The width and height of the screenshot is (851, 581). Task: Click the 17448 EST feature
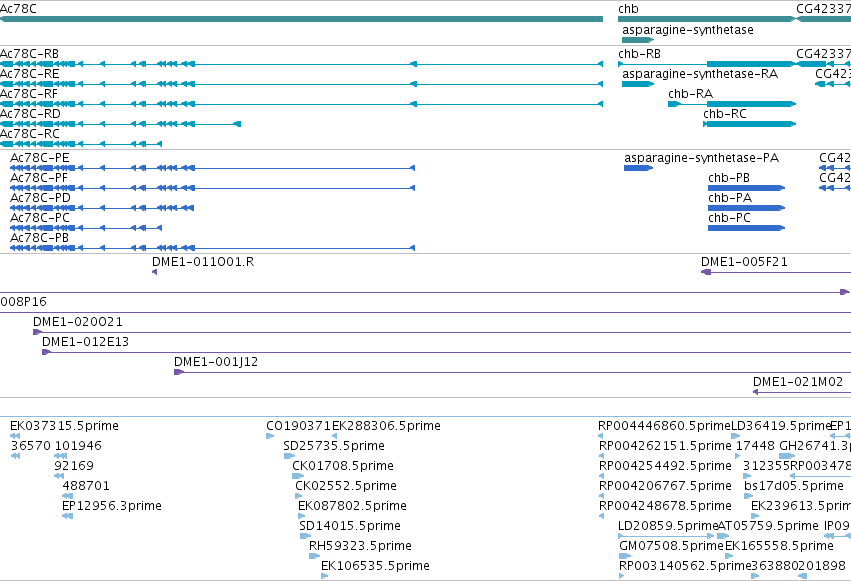coord(739,456)
